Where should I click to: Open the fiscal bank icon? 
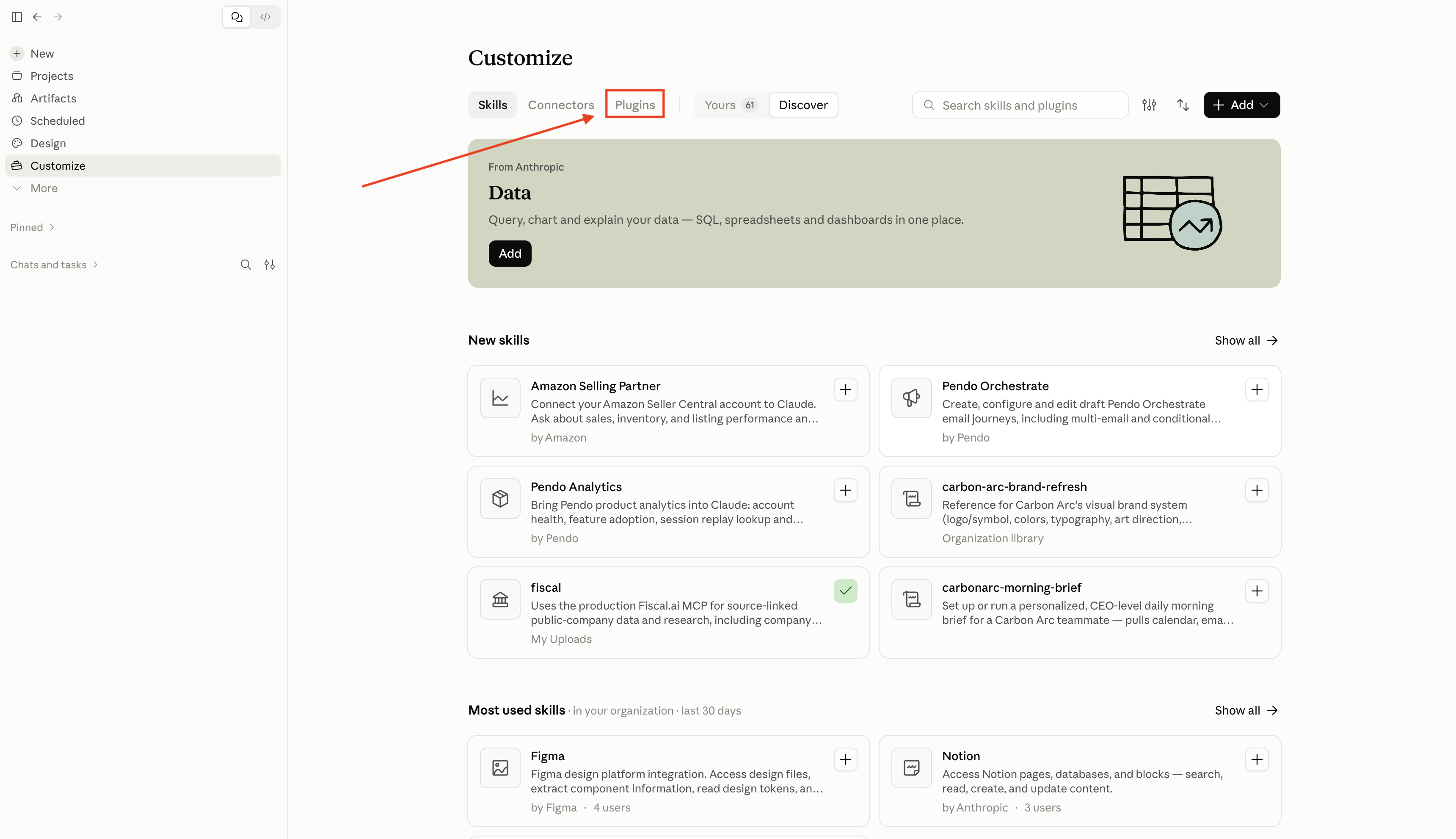(x=500, y=600)
